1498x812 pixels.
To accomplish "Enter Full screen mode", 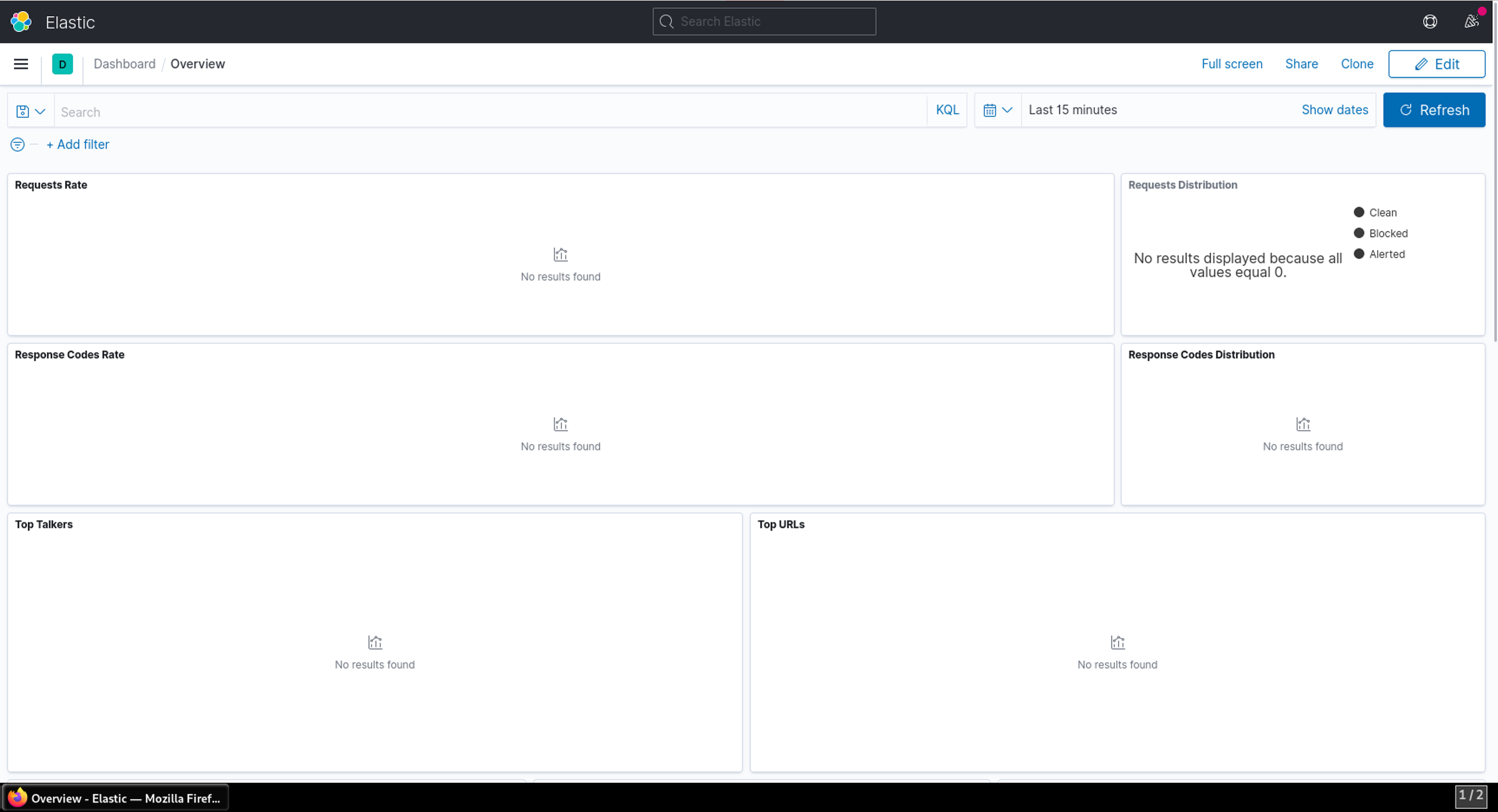I will (x=1232, y=64).
